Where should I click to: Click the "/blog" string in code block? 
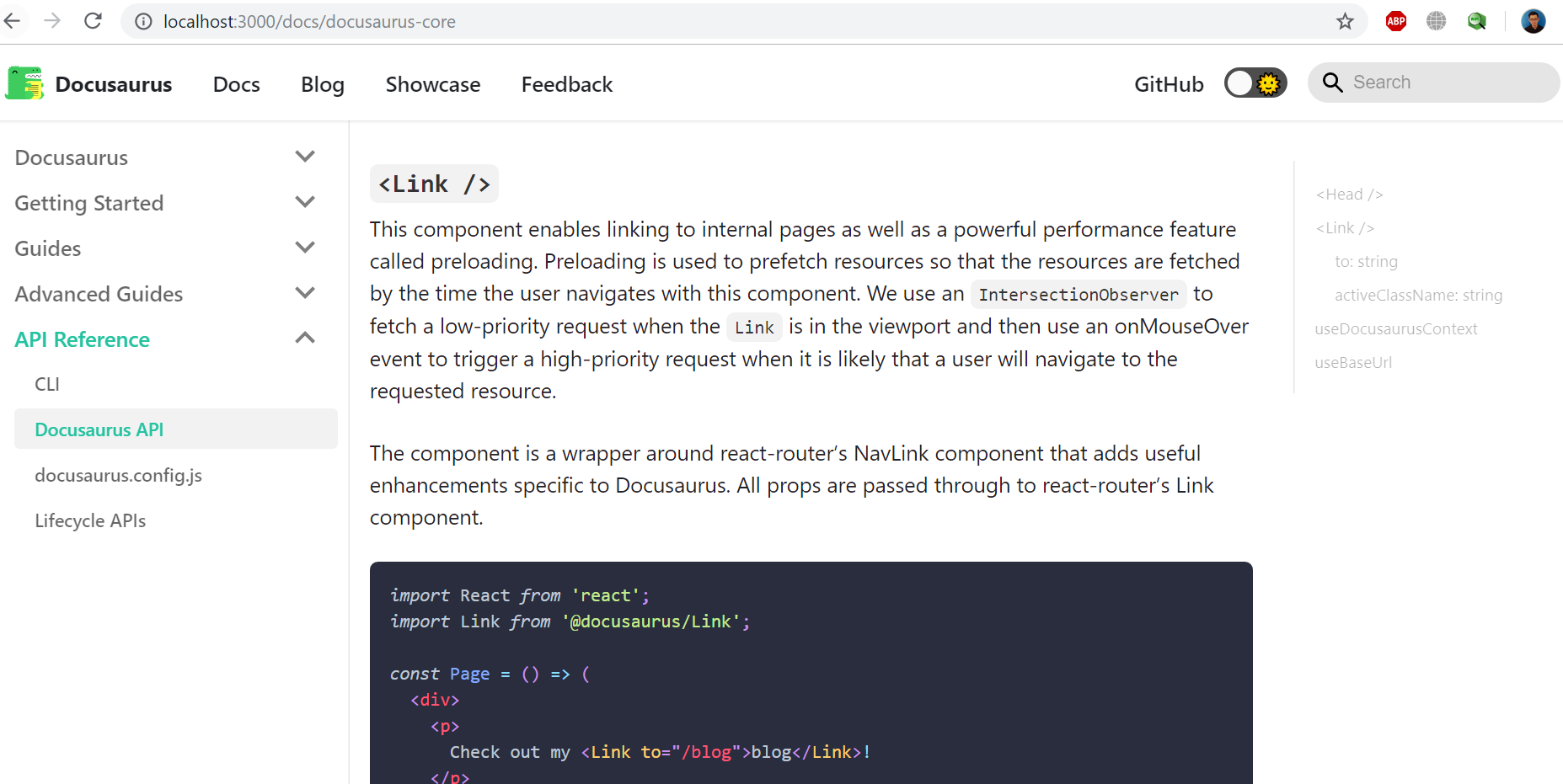point(706,752)
